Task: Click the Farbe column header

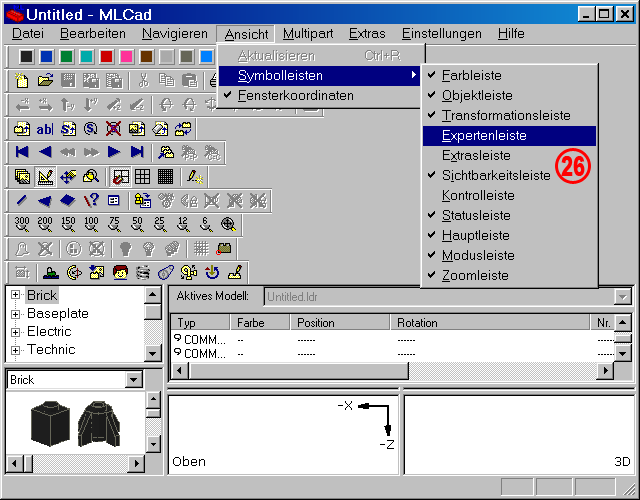Action: 260,323
